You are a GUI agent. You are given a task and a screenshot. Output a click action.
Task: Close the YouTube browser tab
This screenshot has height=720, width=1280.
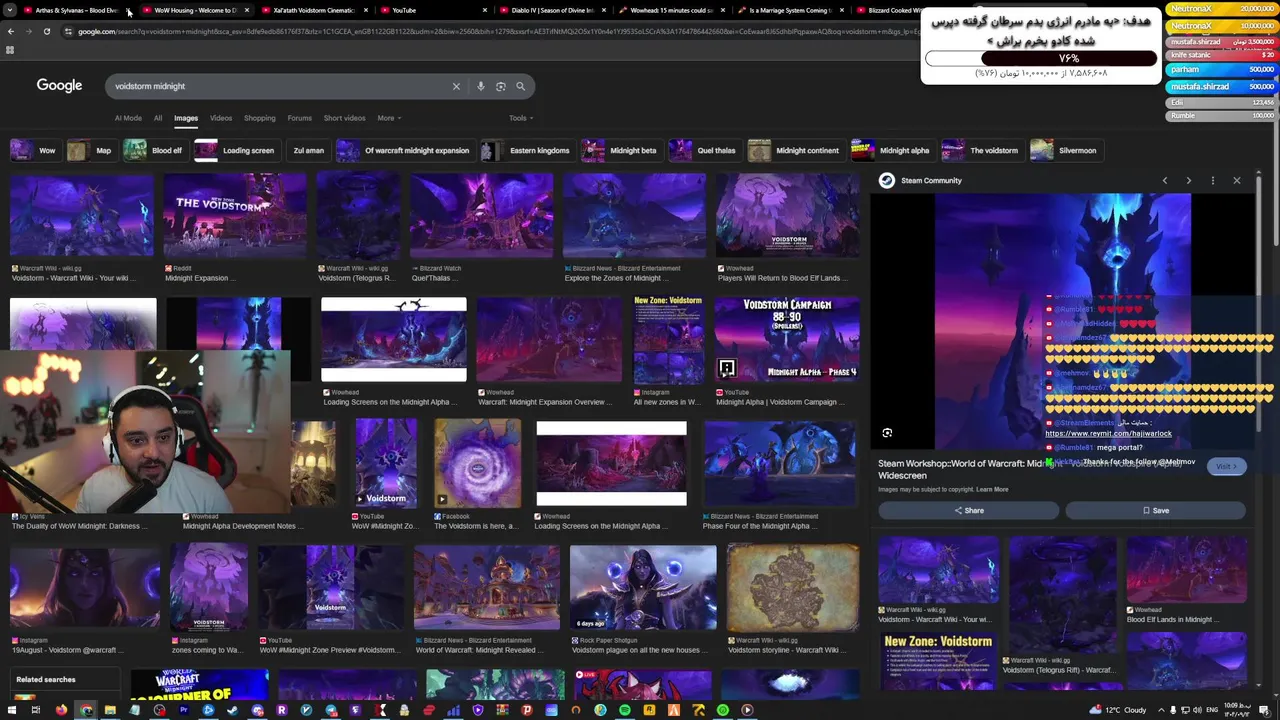[x=485, y=10]
